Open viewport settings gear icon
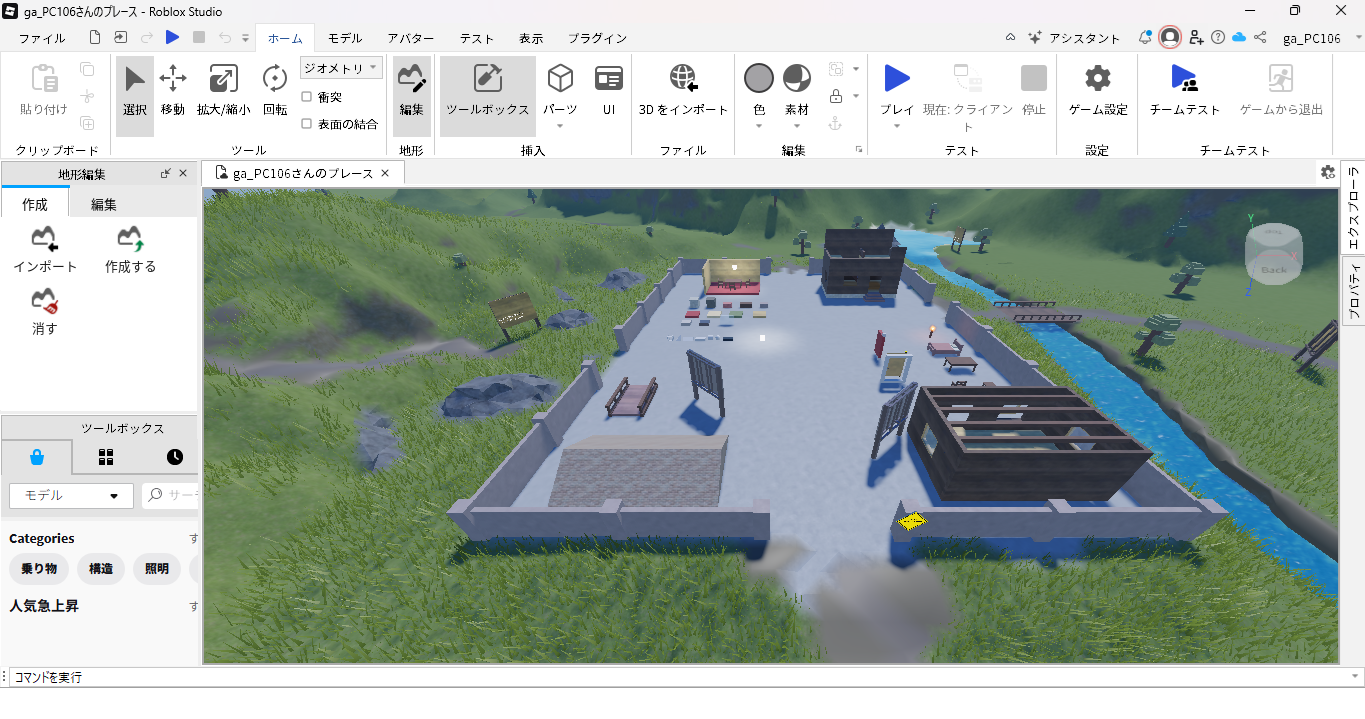The height and width of the screenshot is (719, 1365). click(1328, 172)
